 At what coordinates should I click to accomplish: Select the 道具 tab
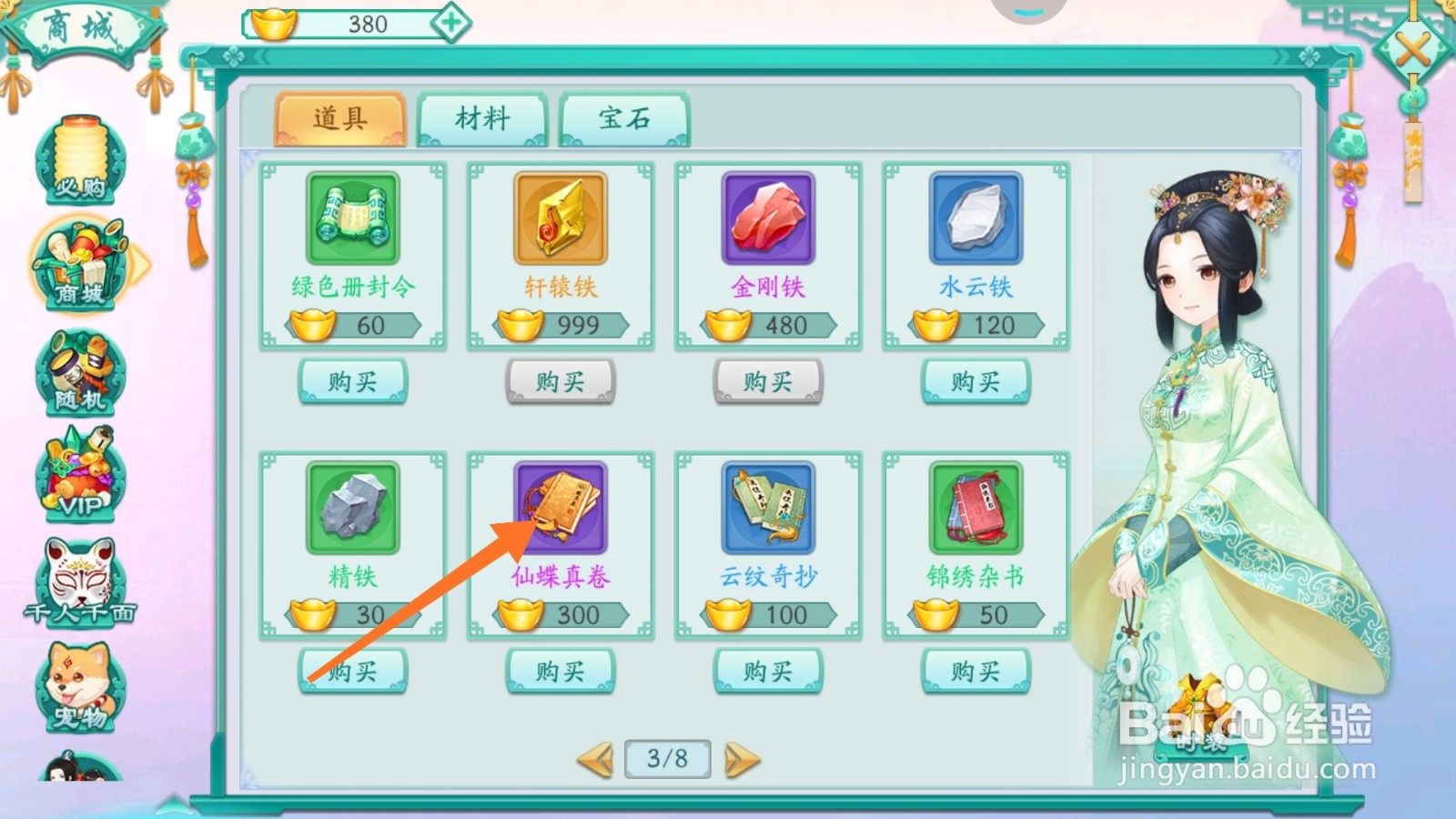coord(340,118)
